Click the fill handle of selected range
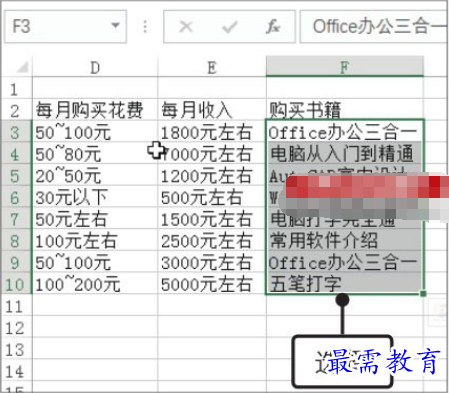 tap(423, 294)
